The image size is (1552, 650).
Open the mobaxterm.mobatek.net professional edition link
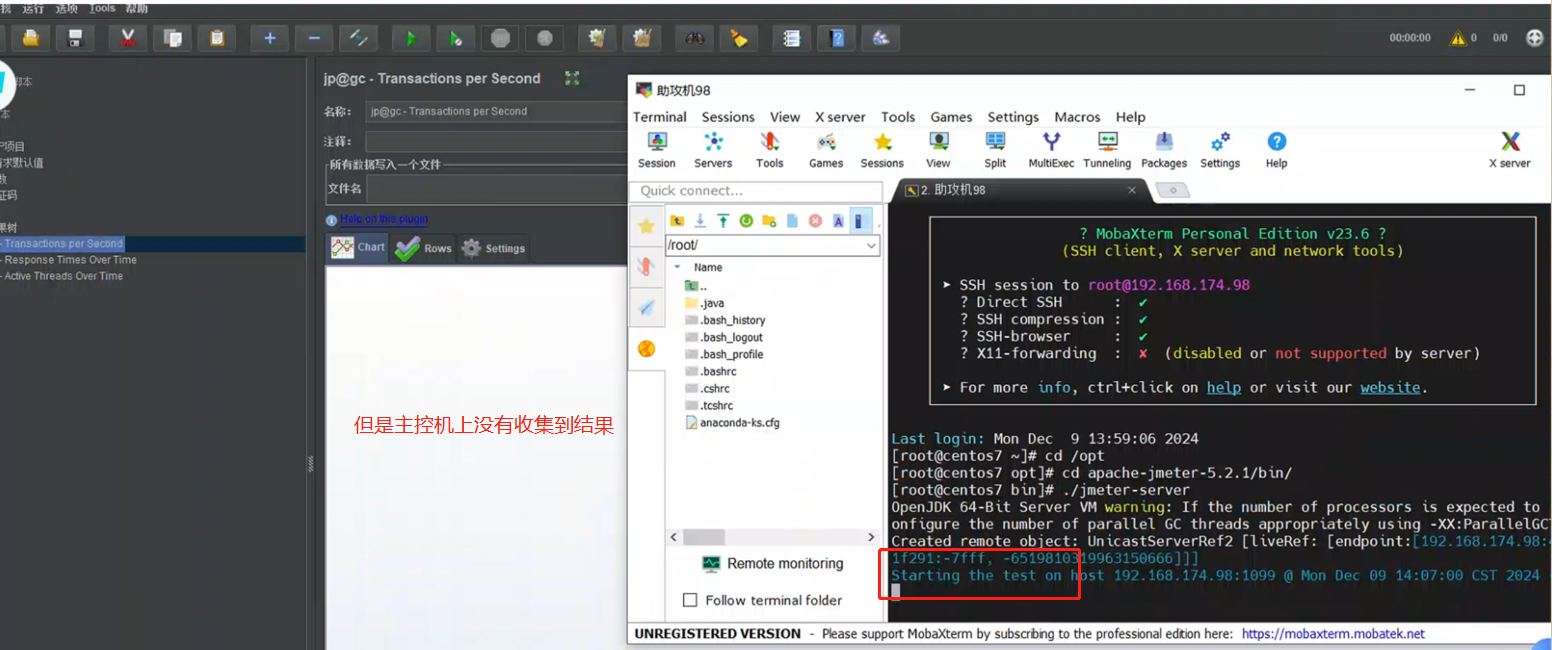point(1333,633)
